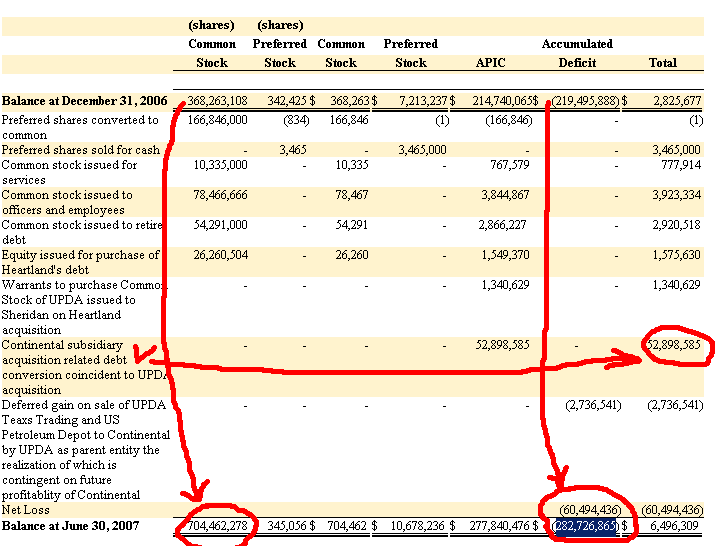The height and width of the screenshot is (546, 717).
Task: Select the Total column header
Action: [x=662, y=63]
